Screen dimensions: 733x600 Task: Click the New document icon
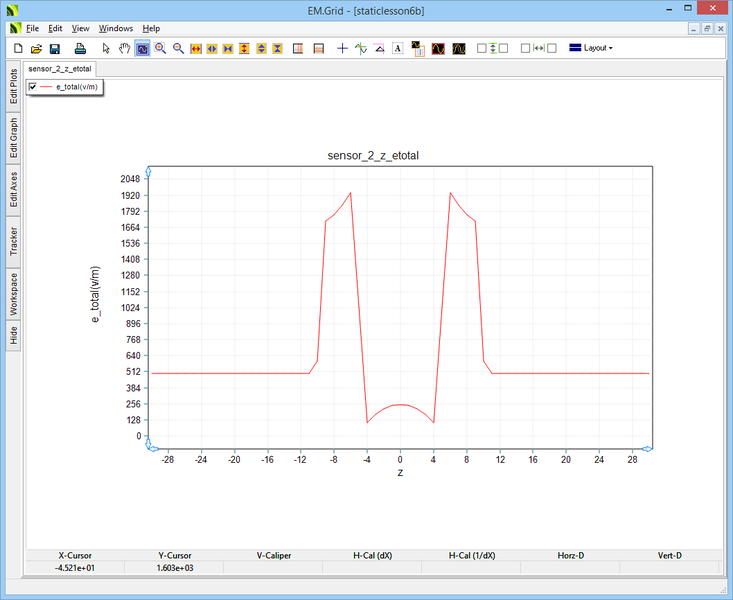(x=17, y=48)
